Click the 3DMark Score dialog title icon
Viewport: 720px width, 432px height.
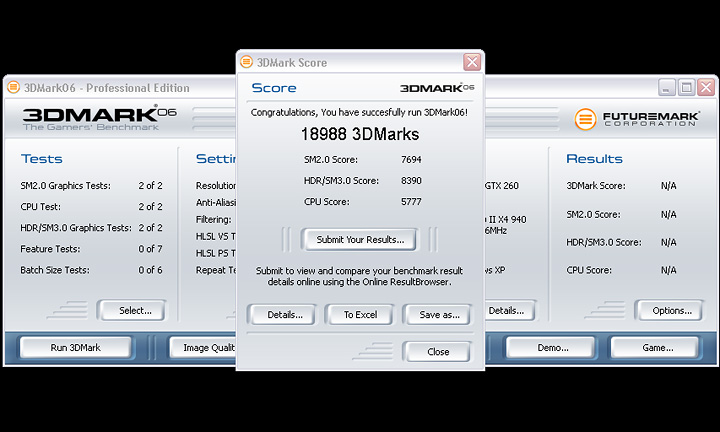click(x=247, y=62)
